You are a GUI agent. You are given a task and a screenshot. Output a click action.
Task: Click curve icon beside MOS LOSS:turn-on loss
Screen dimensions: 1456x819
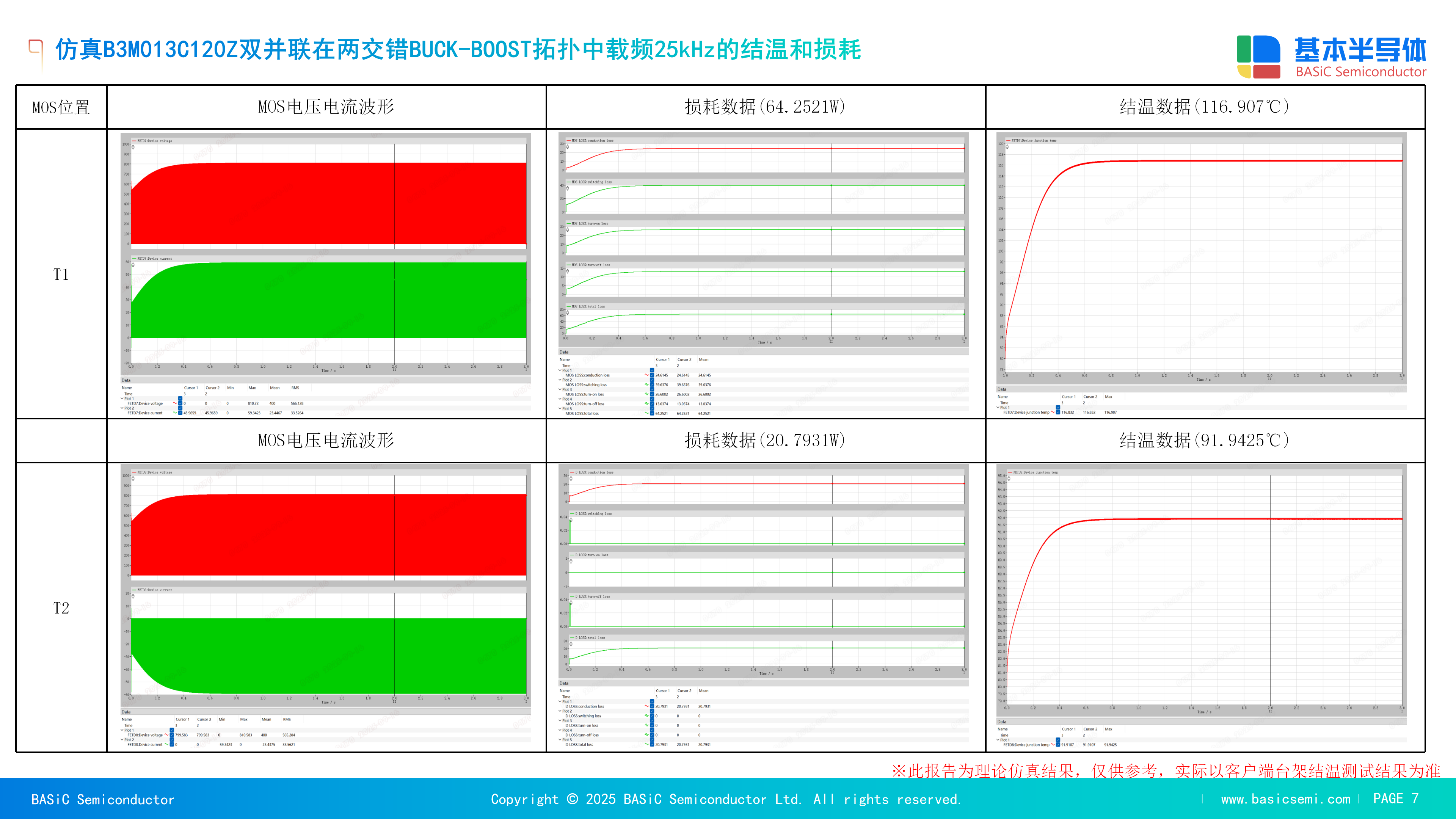pos(646,394)
